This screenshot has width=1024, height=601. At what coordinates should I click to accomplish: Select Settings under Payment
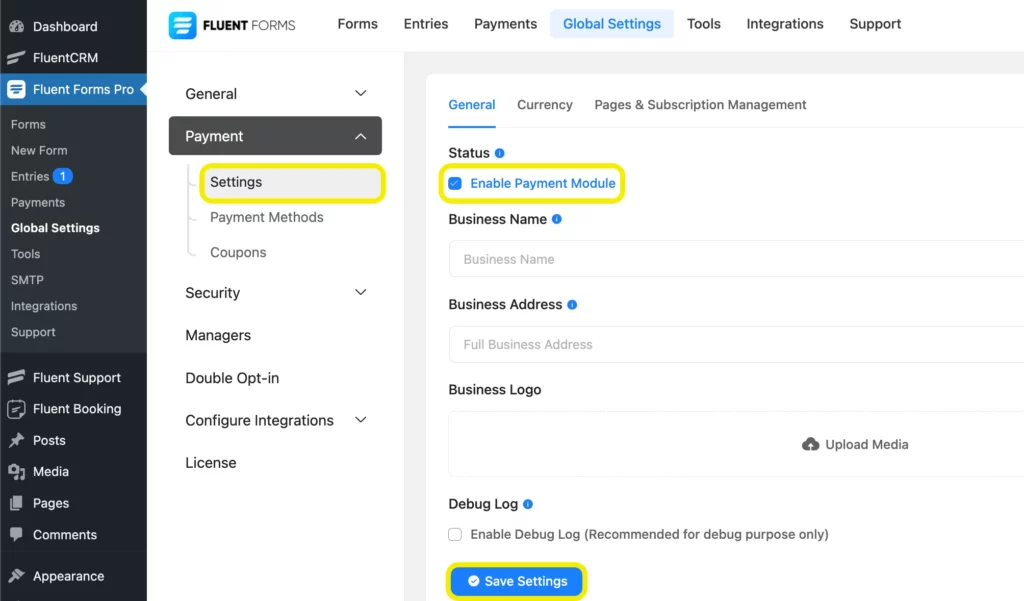point(292,182)
